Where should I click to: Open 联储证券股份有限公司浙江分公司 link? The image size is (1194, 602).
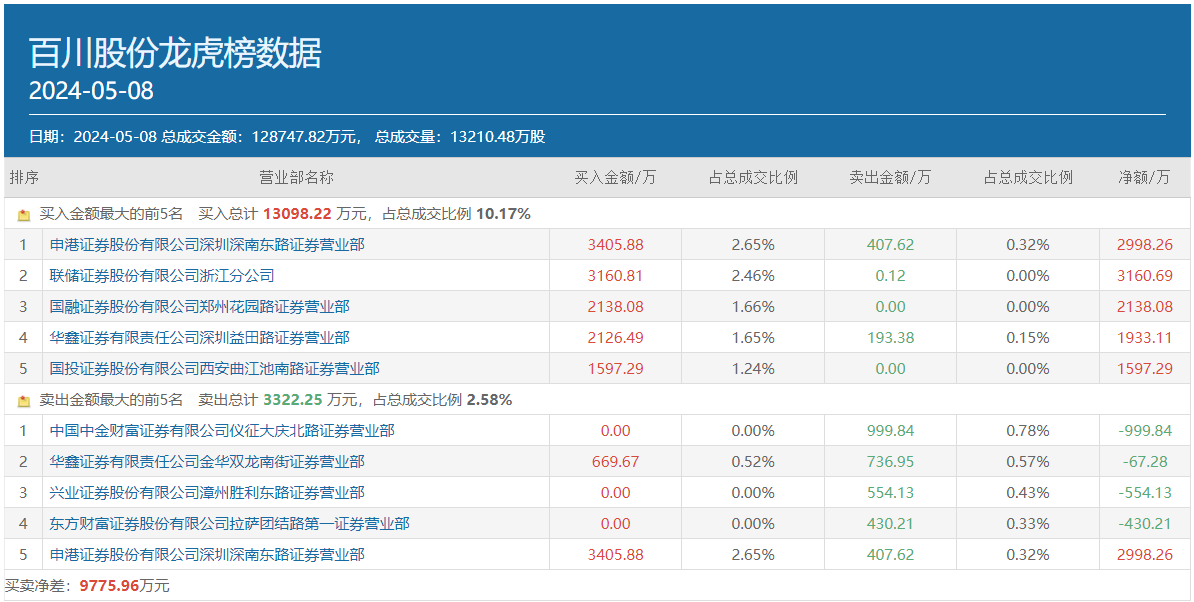(x=162, y=275)
